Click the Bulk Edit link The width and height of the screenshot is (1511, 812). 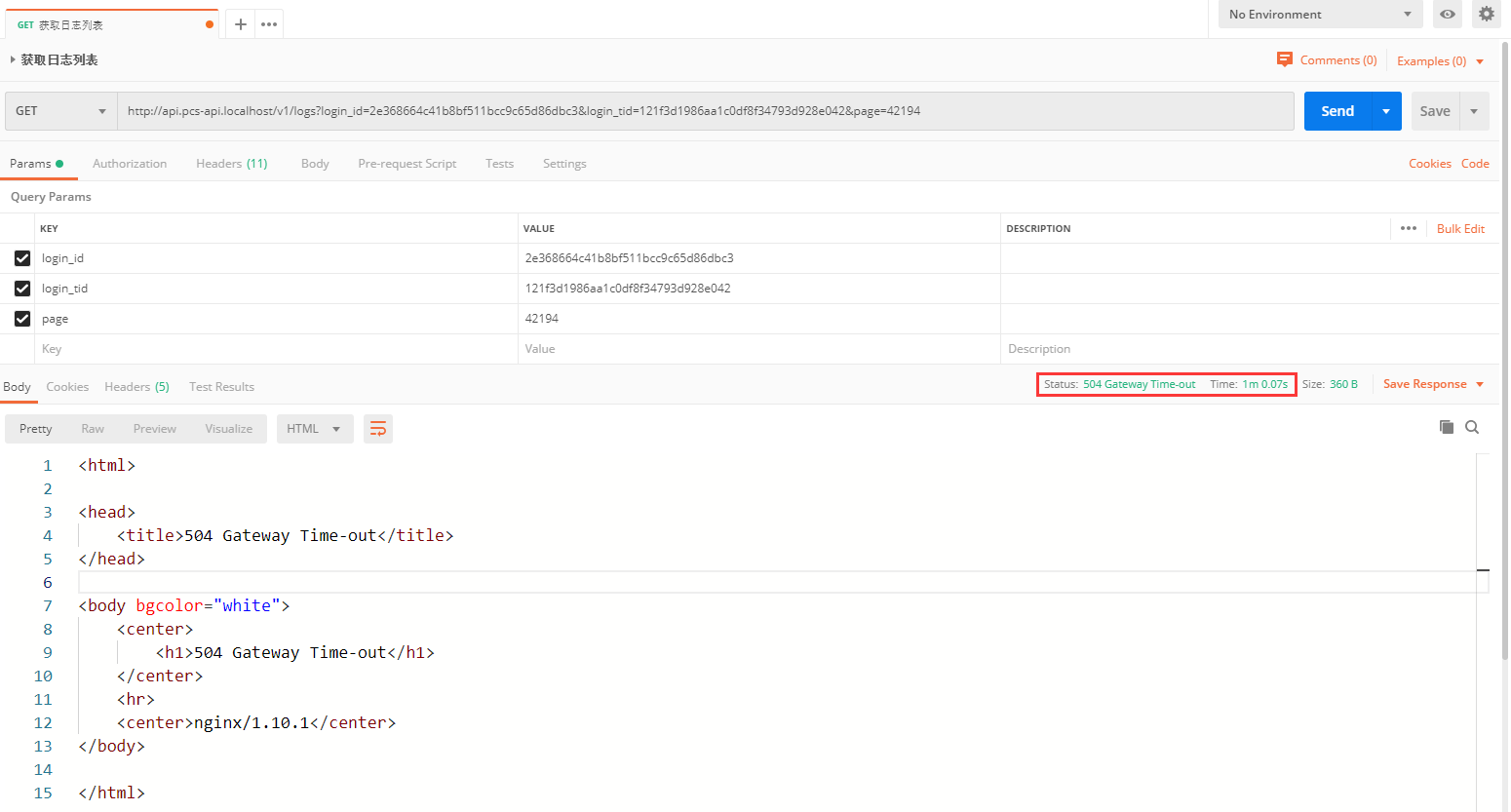pyautogui.click(x=1460, y=229)
